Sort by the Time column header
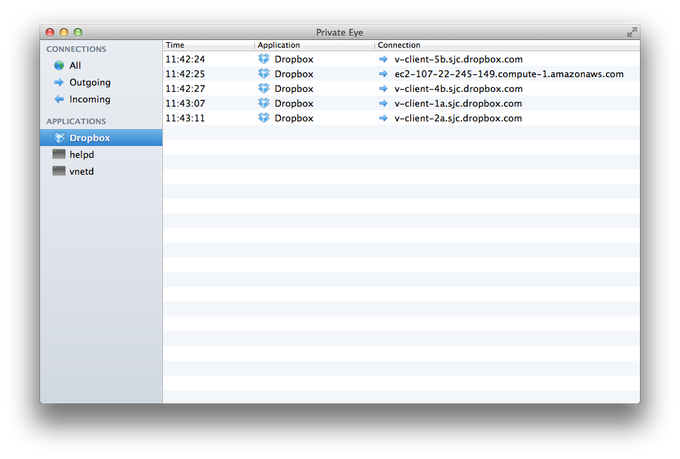The height and width of the screenshot is (459, 680). (208, 45)
